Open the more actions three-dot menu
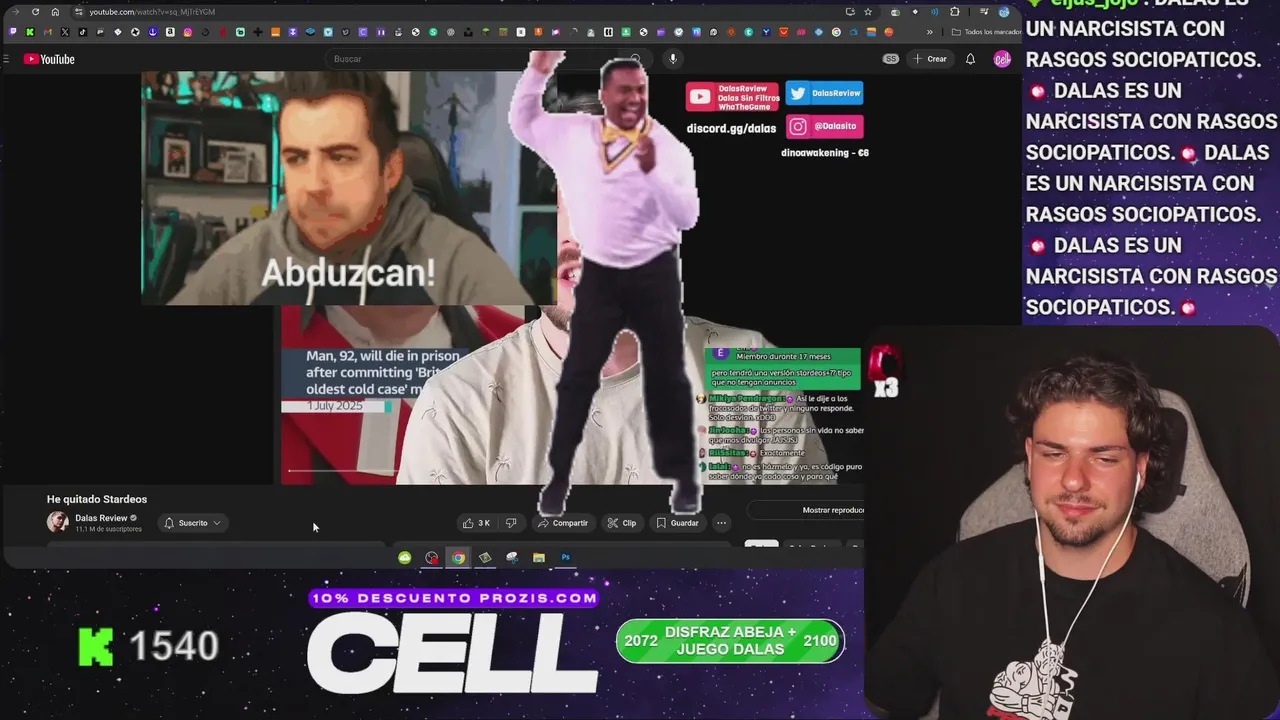This screenshot has width=1280, height=720. click(x=721, y=523)
